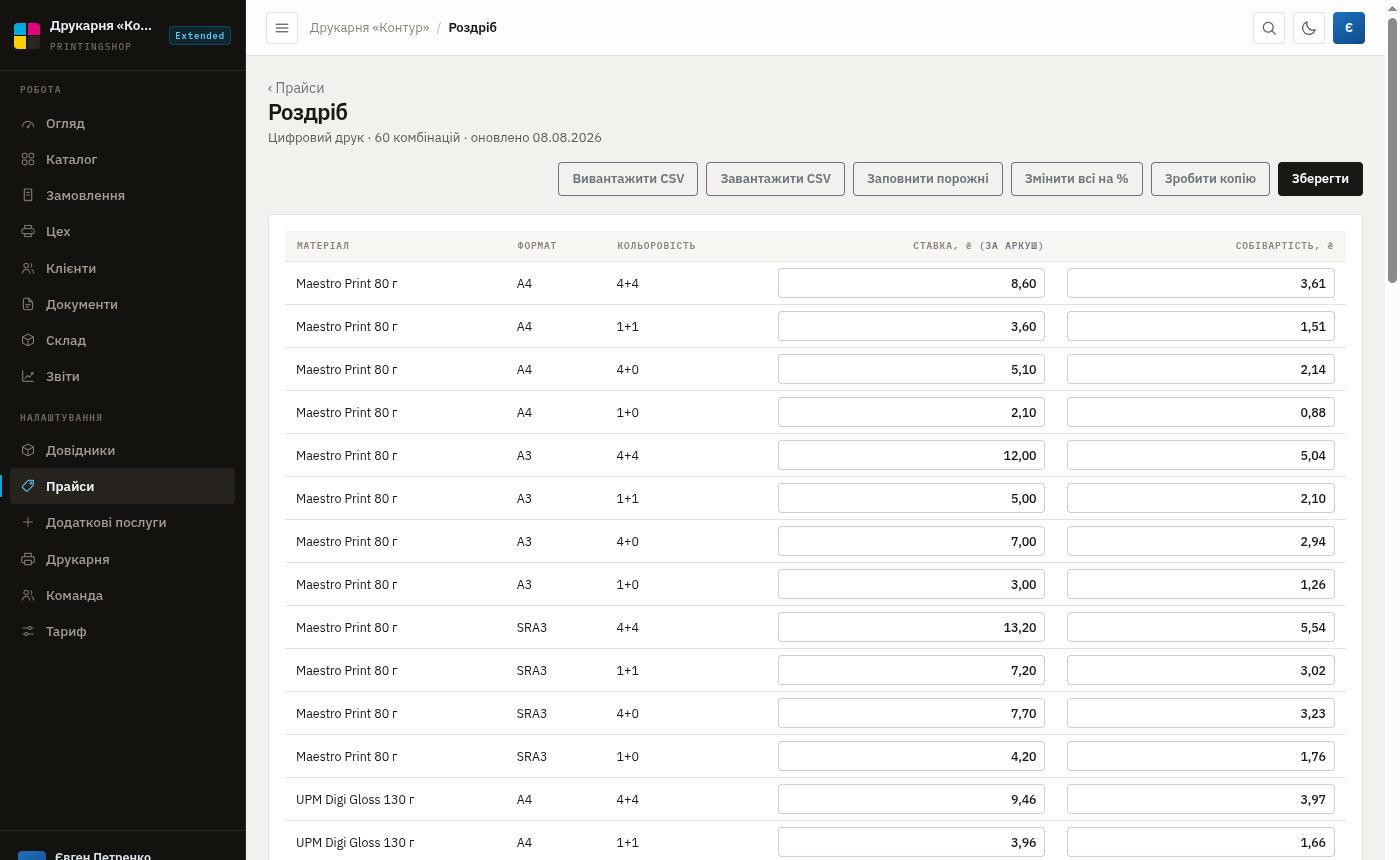Click the Додаткові послуги plus icon

pos(28,523)
